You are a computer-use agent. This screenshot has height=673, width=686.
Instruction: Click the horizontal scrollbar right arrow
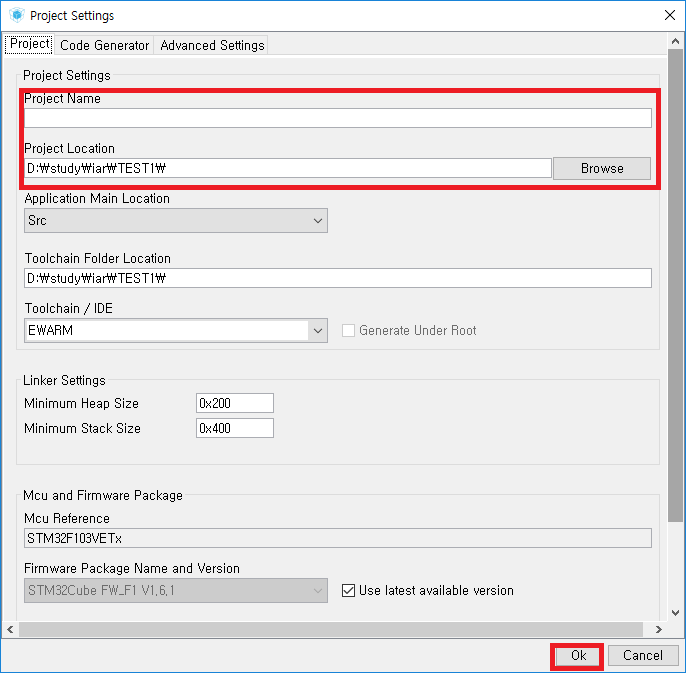pos(658,629)
